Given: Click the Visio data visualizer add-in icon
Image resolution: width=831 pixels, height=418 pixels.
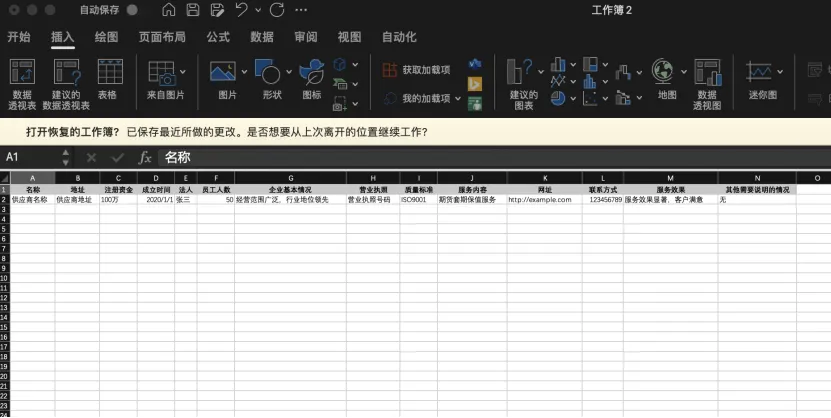Looking at the screenshot, I should click(x=475, y=64).
